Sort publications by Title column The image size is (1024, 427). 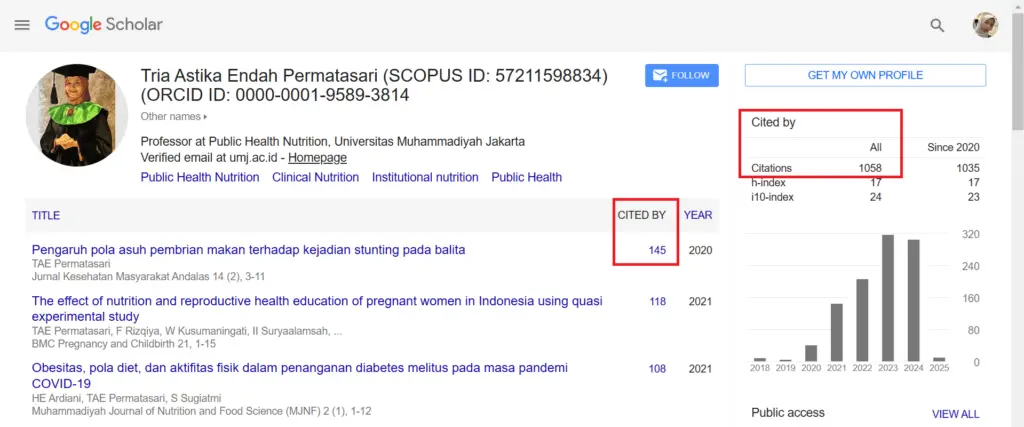[46, 215]
